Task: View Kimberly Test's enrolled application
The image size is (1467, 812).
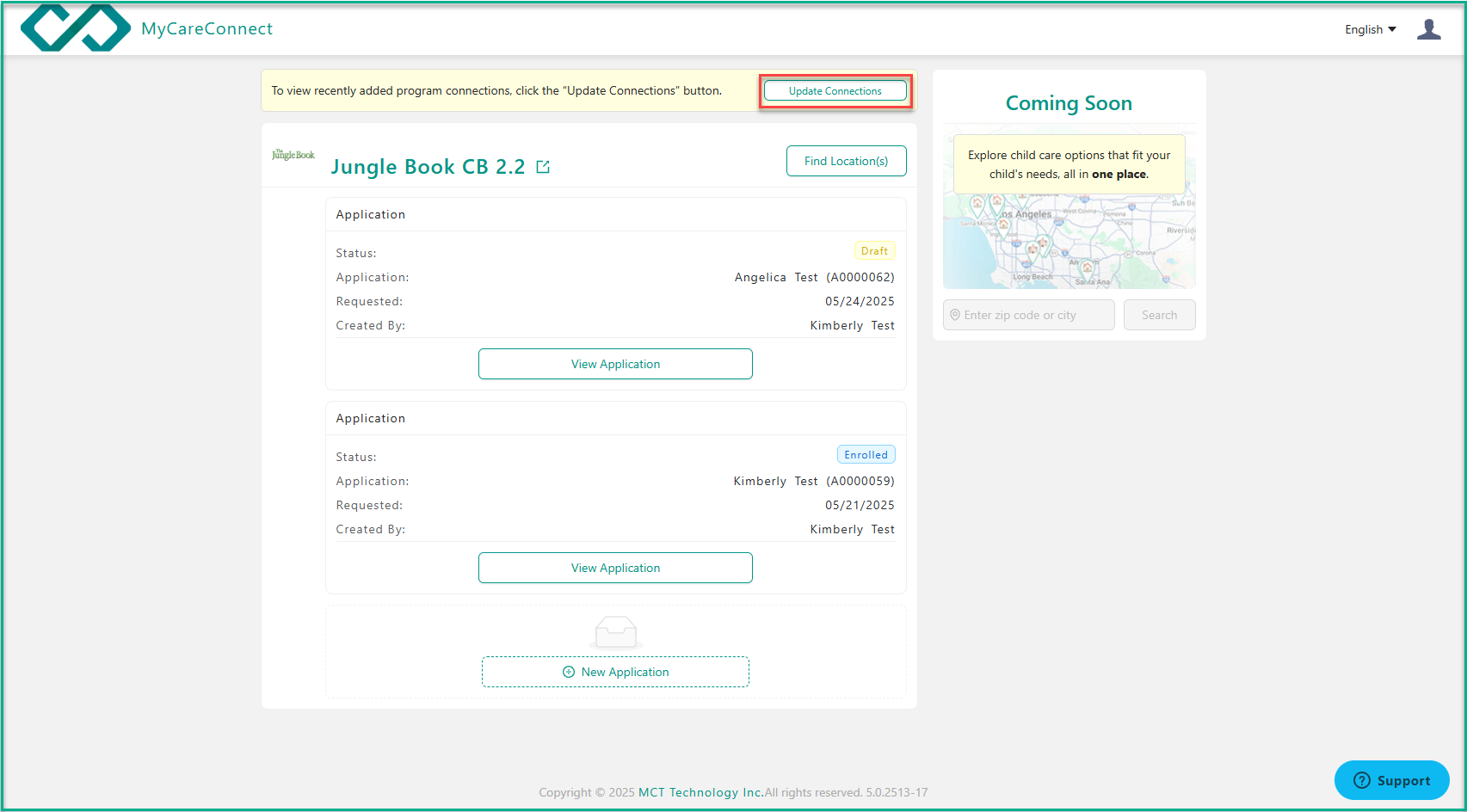Action: 615,568
